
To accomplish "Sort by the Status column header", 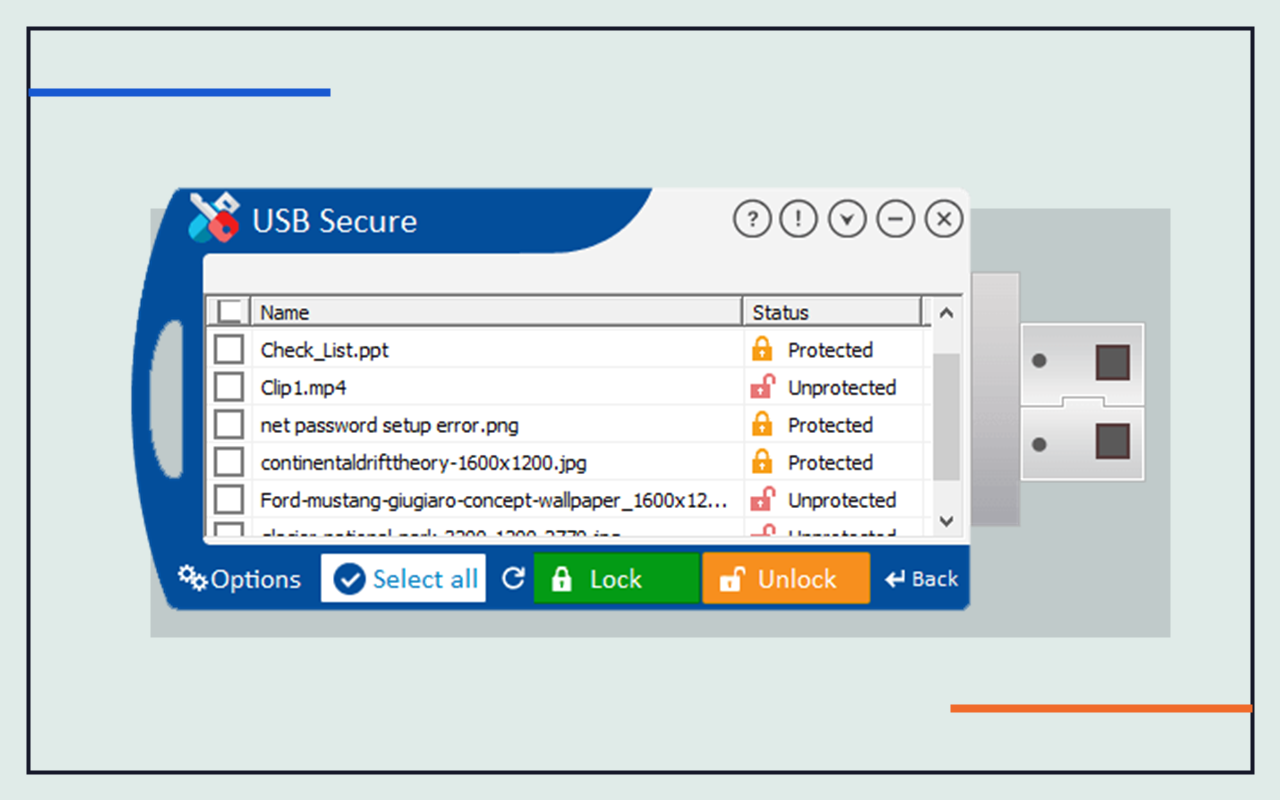I will 832,311.
